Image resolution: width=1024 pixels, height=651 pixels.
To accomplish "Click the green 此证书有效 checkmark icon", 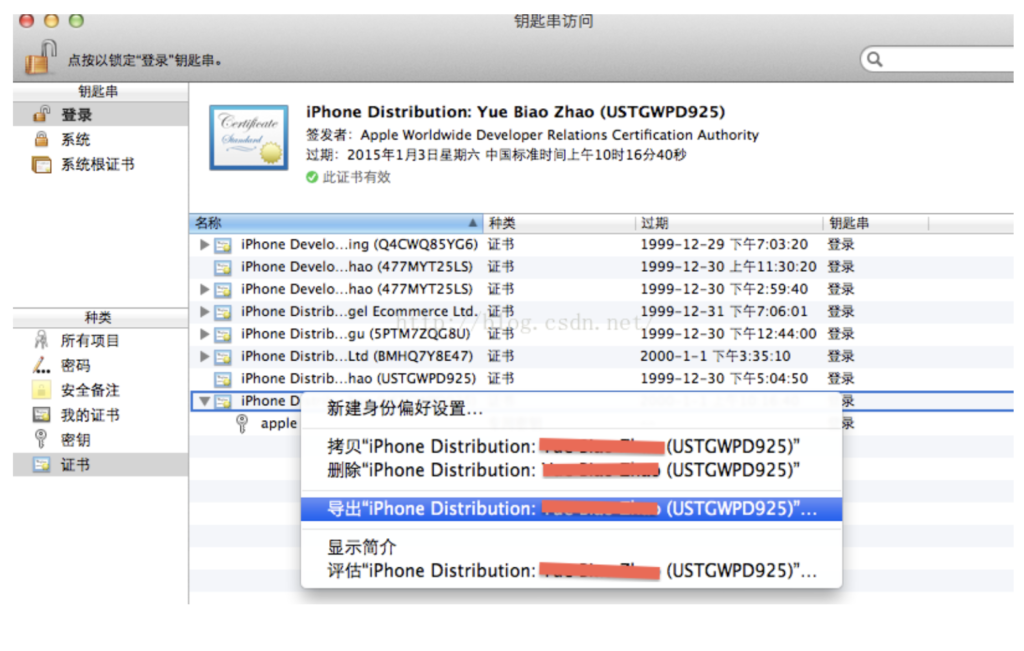I will pos(312,177).
